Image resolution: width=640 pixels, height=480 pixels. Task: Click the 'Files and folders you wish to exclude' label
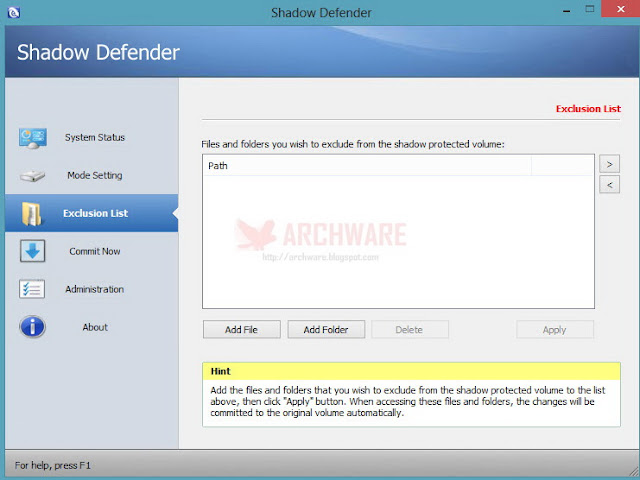coord(353,144)
